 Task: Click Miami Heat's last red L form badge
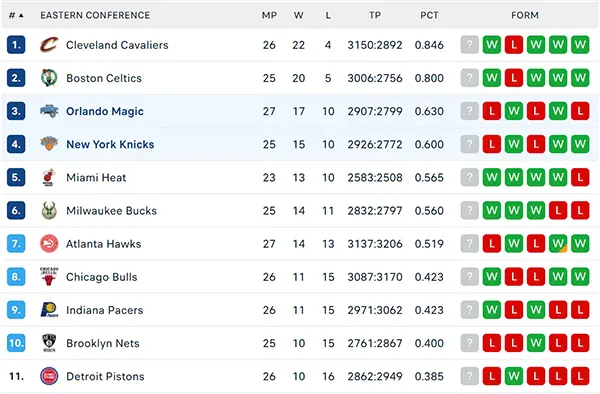click(580, 177)
